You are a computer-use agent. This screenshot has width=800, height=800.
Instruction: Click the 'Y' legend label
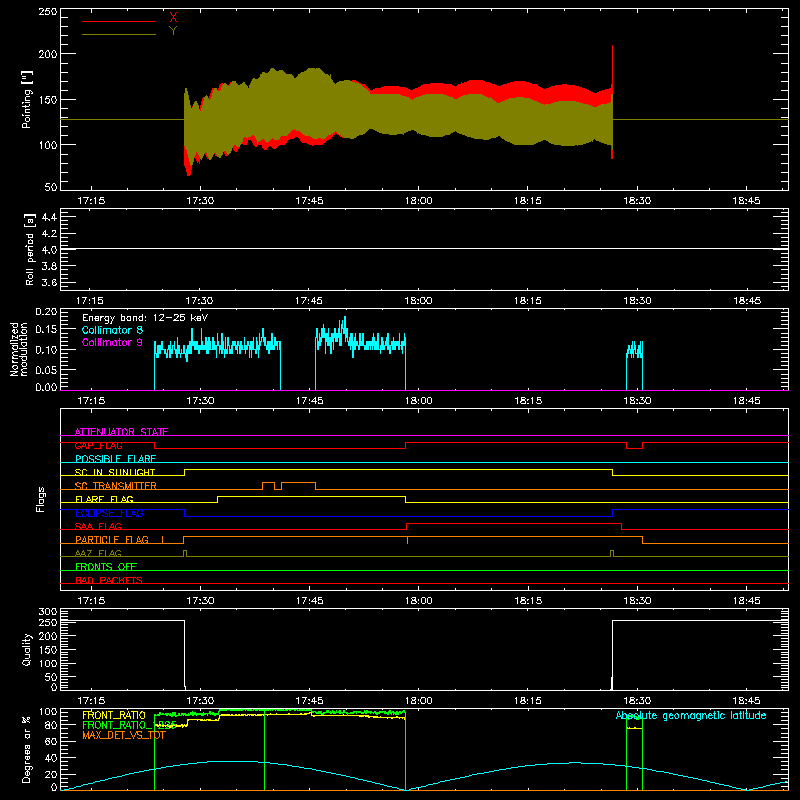(173, 31)
